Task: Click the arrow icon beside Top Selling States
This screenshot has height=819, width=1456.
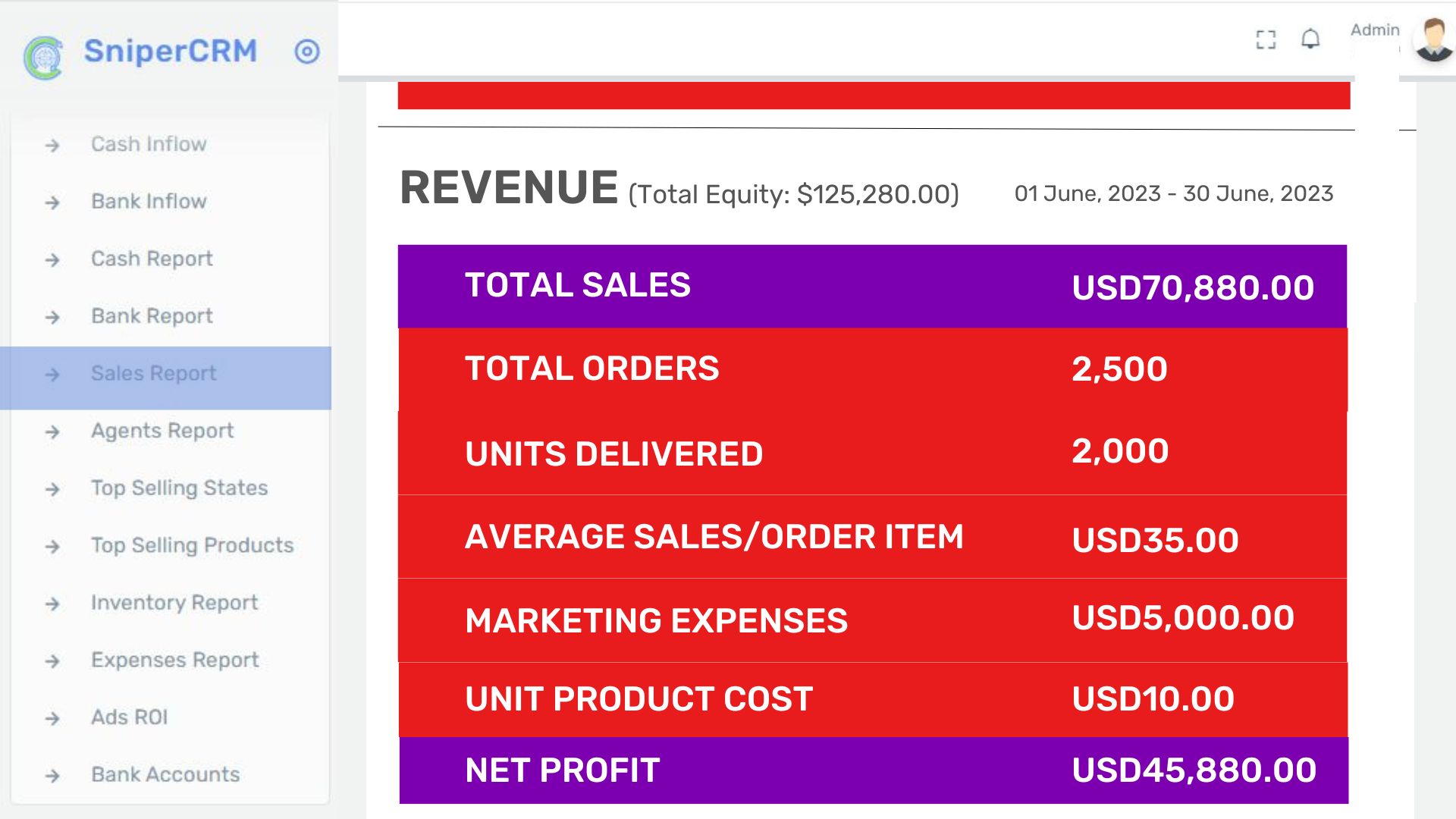Action: [52, 489]
